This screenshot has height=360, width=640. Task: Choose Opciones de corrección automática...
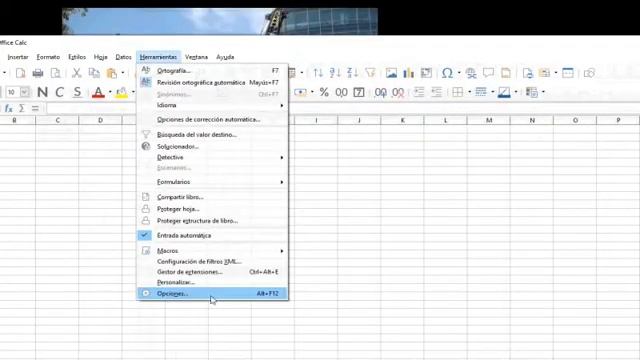pos(212,120)
